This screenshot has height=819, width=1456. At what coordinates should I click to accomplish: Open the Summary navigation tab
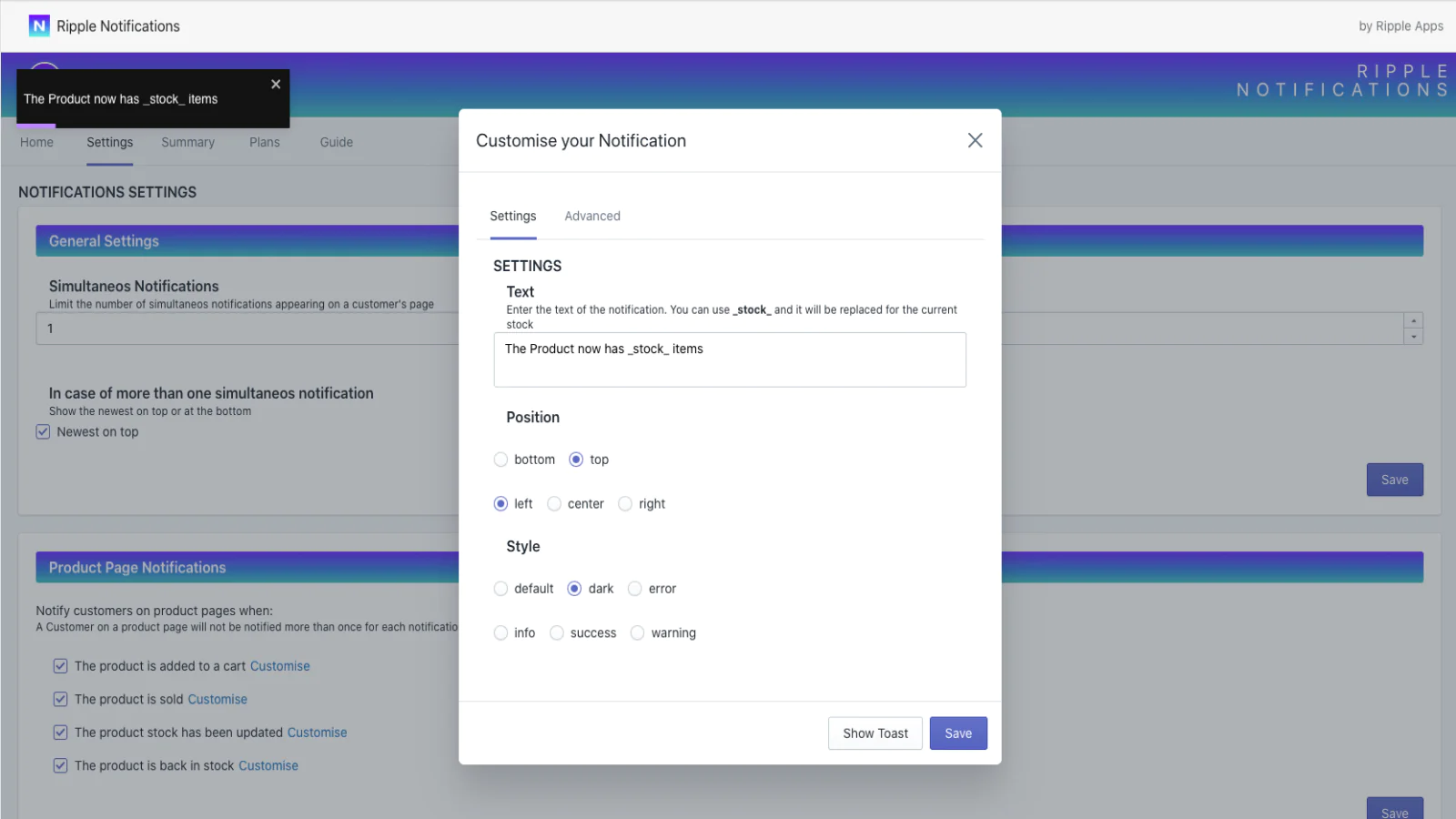coord(187,143)
